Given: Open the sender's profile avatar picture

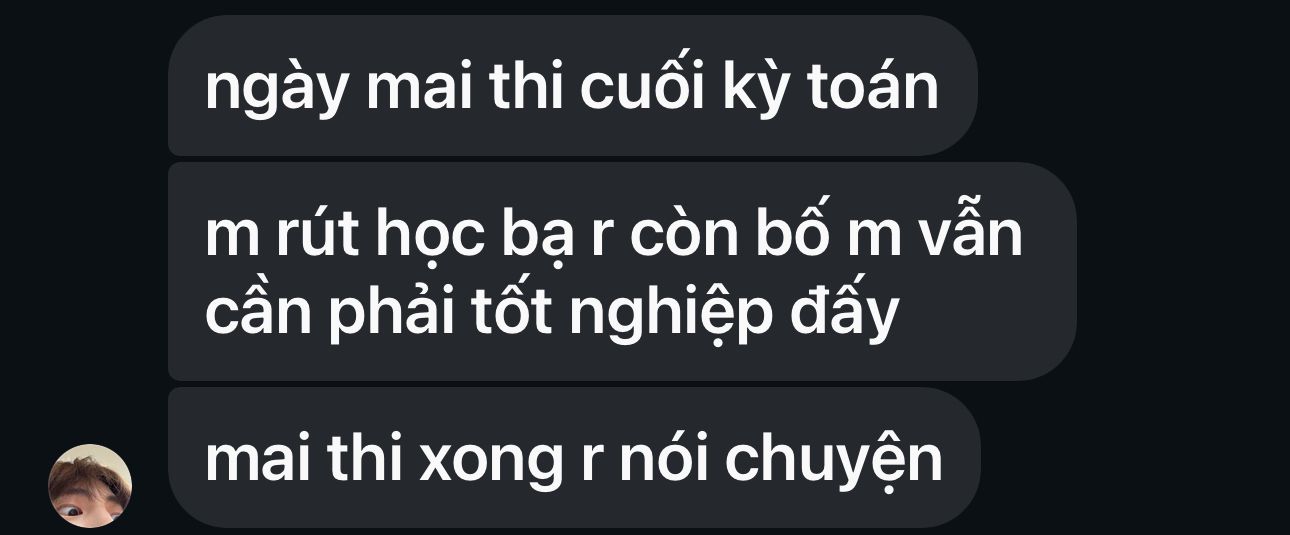Looking at the screenshot, I should click(90, 486).
